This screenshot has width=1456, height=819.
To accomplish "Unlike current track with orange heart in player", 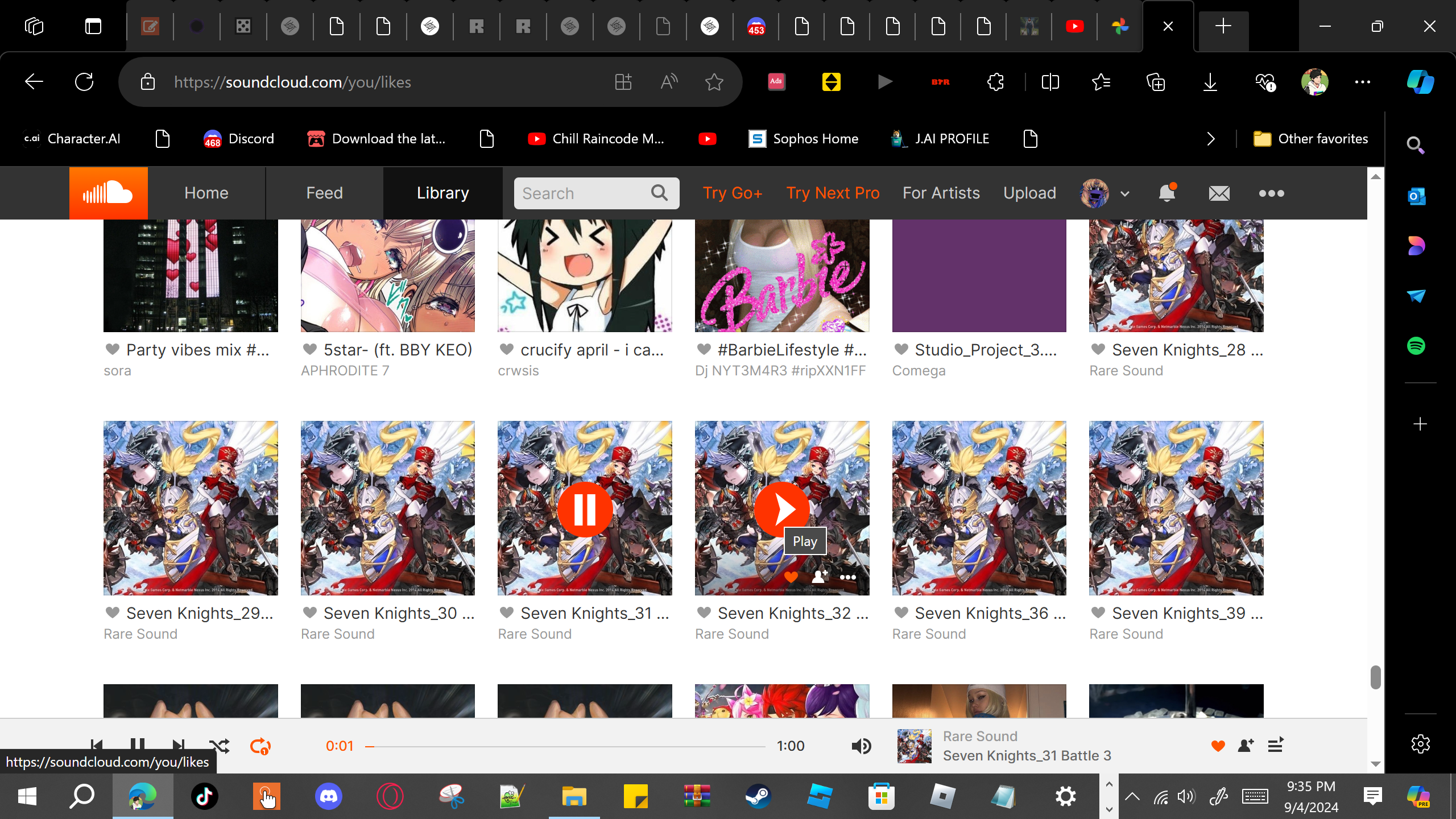I will coord(1218,746).
